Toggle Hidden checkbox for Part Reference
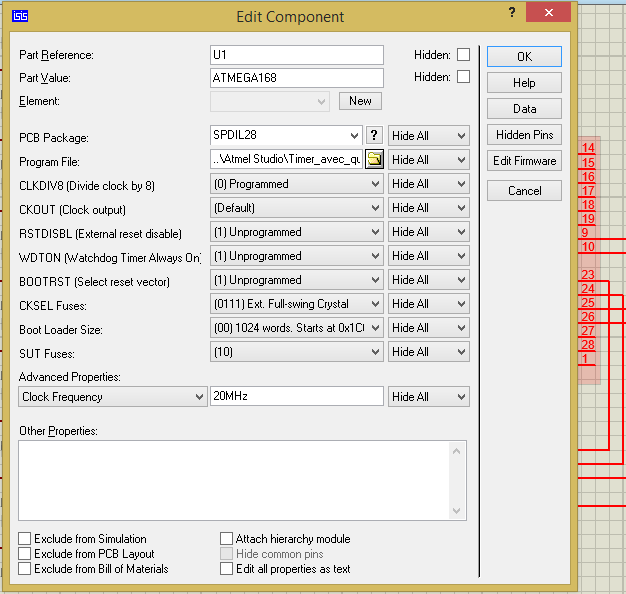Image resolution: width=626 pixels, height=594 pixels. coord(463,55)
